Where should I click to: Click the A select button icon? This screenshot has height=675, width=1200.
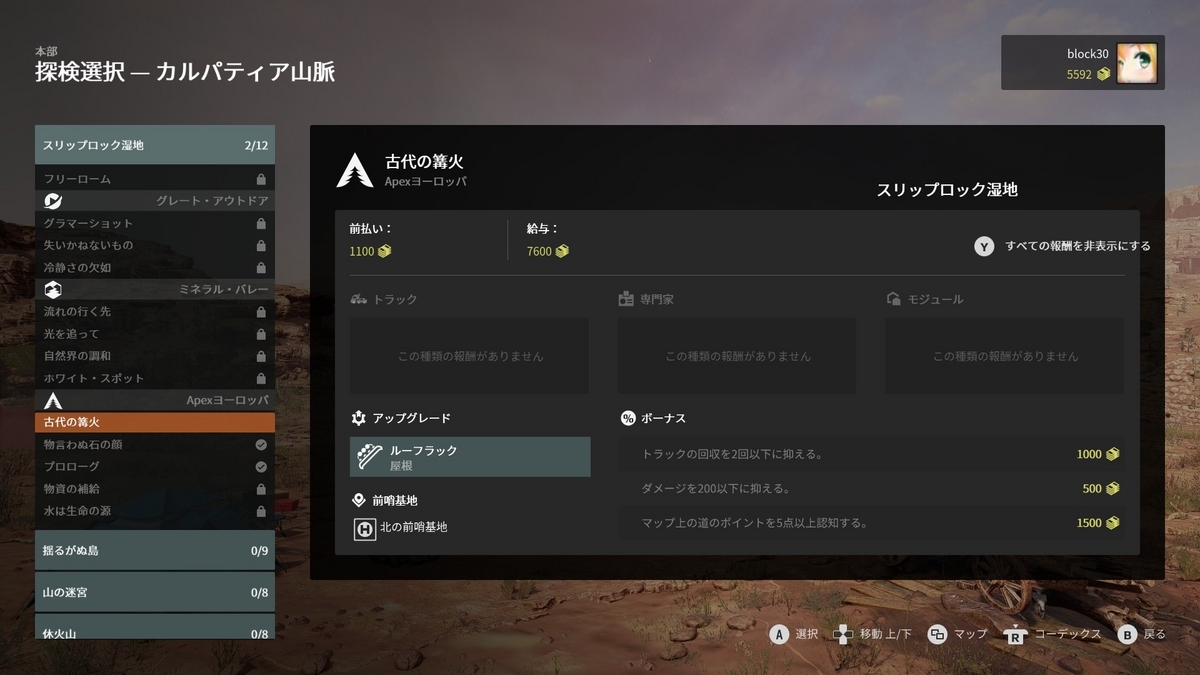(779, 634)
